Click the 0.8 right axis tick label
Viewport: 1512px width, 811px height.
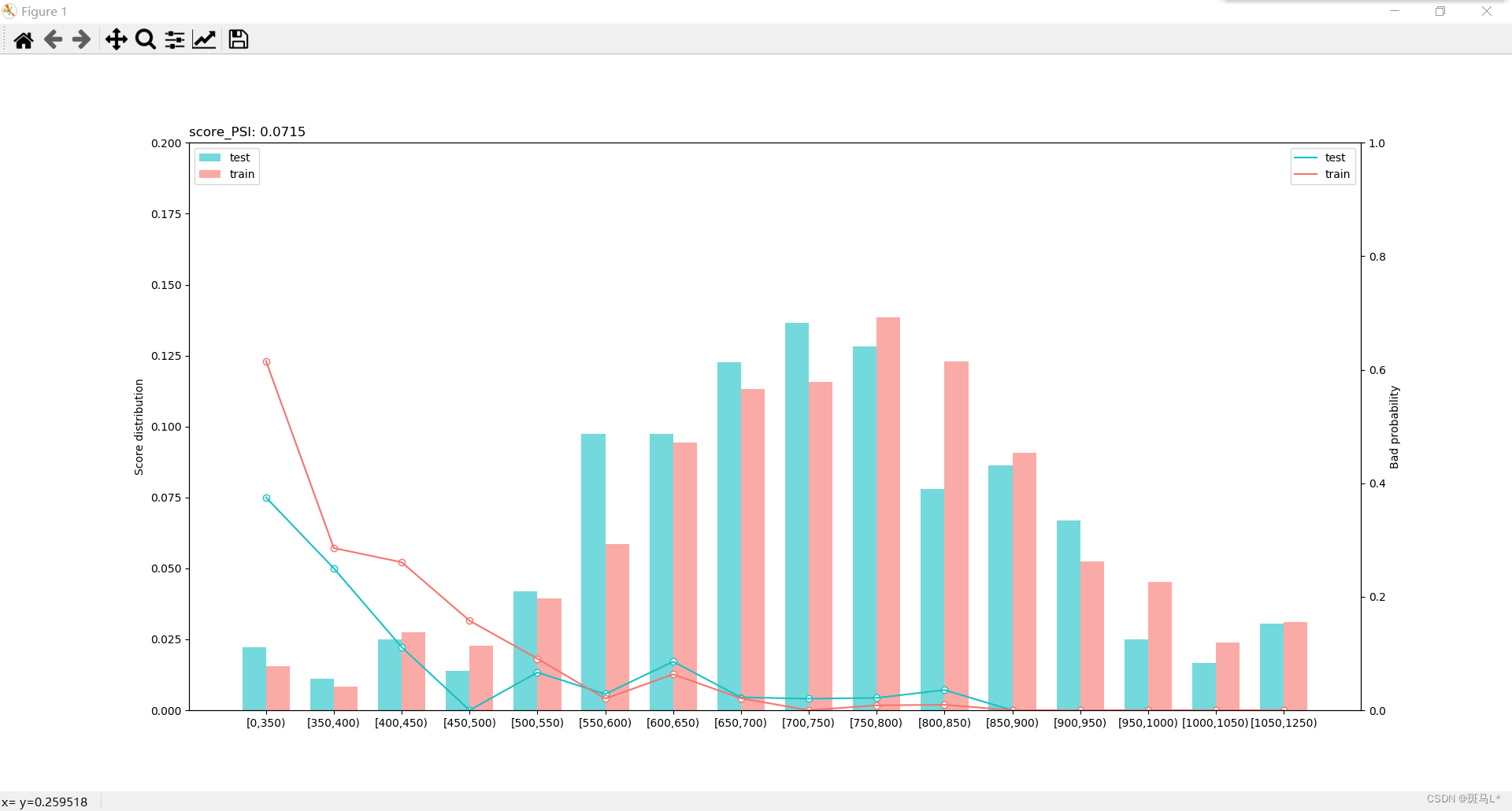click(x=1377, y=257)
